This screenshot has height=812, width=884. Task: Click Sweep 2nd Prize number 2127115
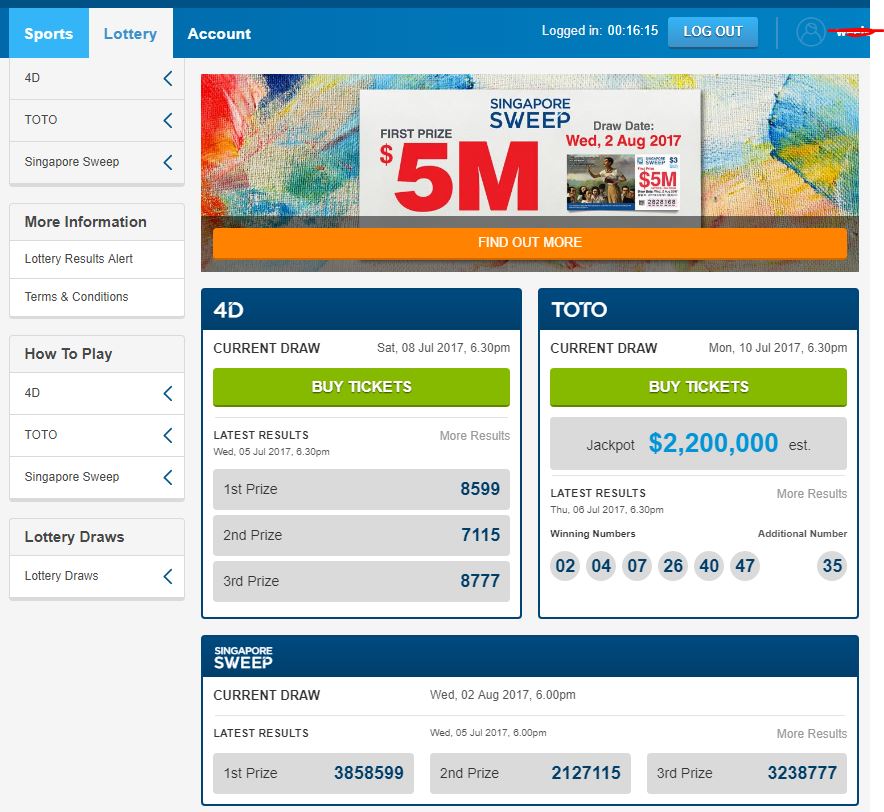[x=586, y=773]
